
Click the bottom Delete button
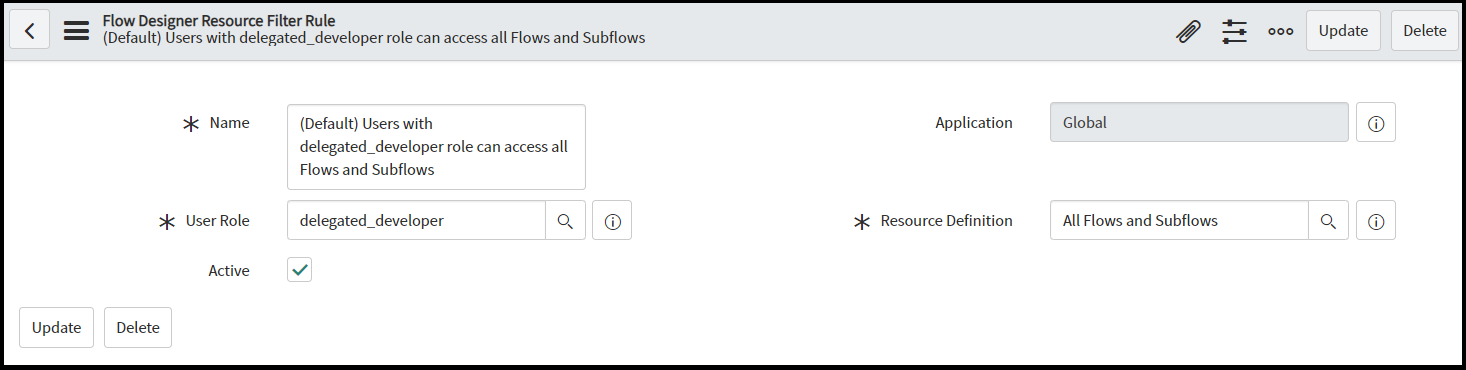point(138,327)
